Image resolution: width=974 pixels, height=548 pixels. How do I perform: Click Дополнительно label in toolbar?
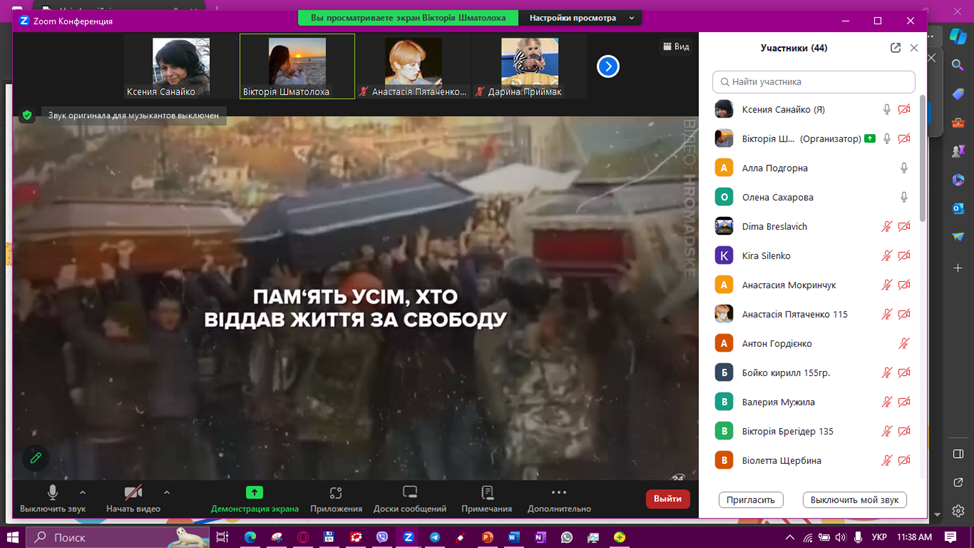tap(559, 508)
